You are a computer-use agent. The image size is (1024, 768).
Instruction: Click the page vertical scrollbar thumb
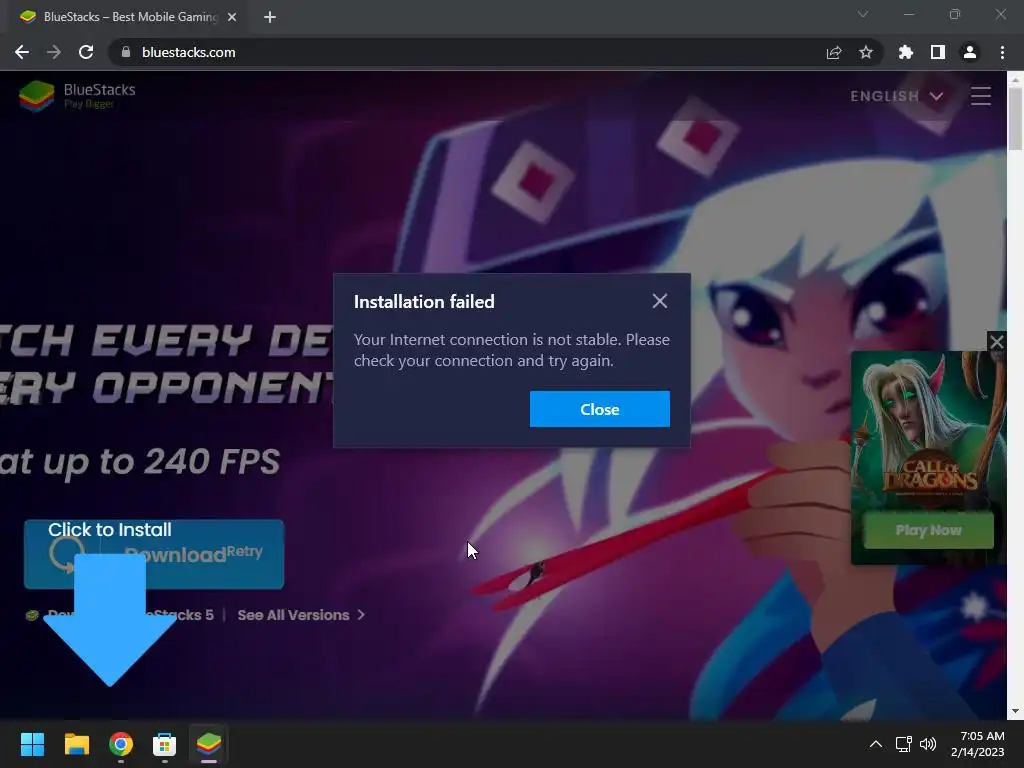click(x=1015, y=118)
